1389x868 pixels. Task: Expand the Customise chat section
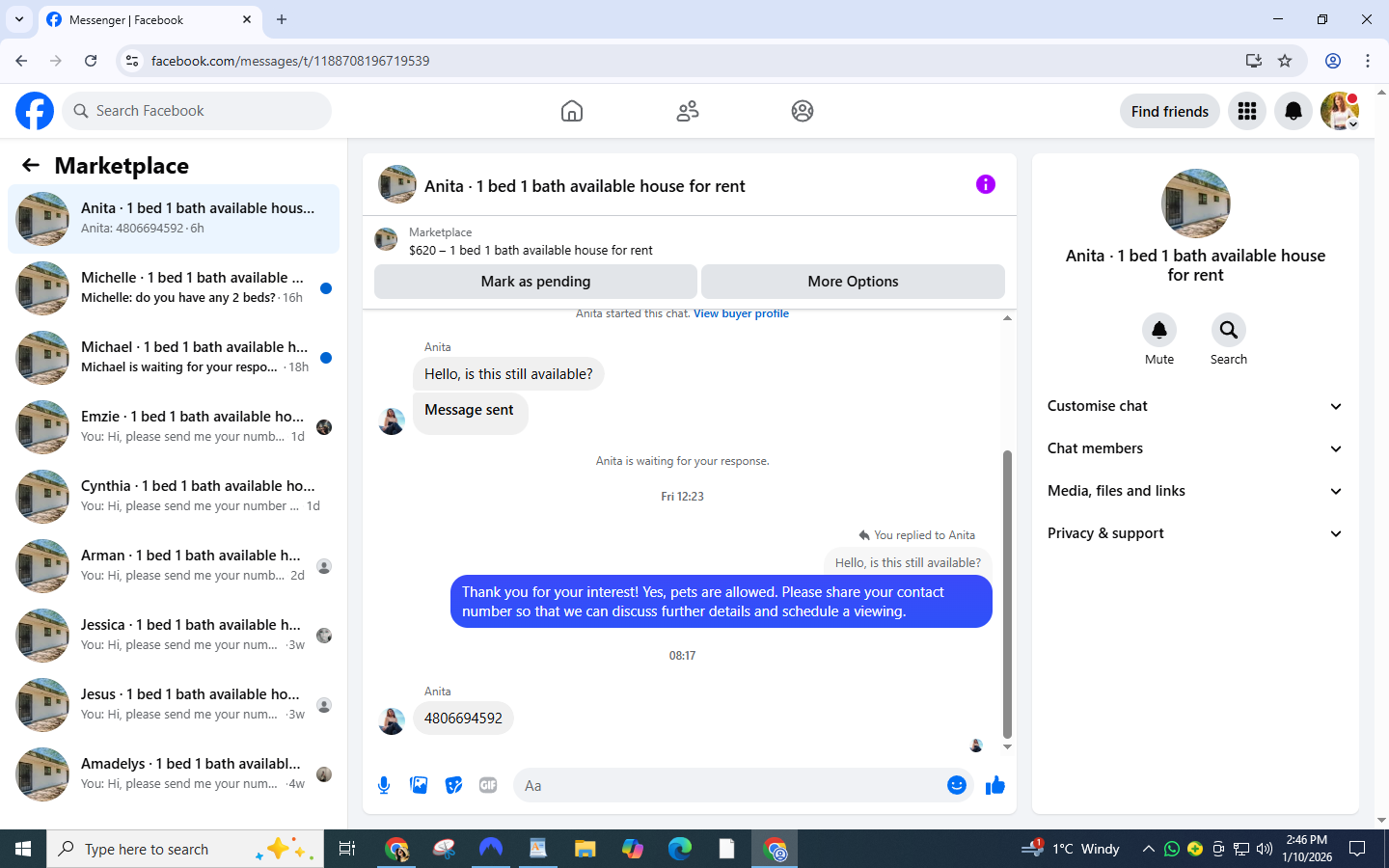(1195, 406)
